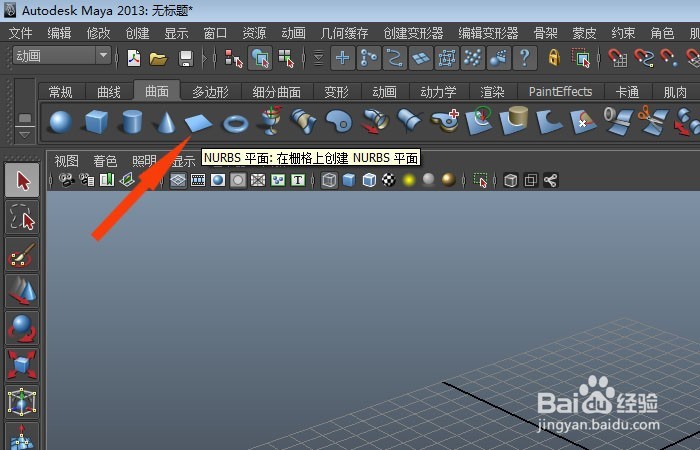The width and height of the screenshot is (700, 450).
Task: Click the Select by component type icon
Action: [286, 58]
